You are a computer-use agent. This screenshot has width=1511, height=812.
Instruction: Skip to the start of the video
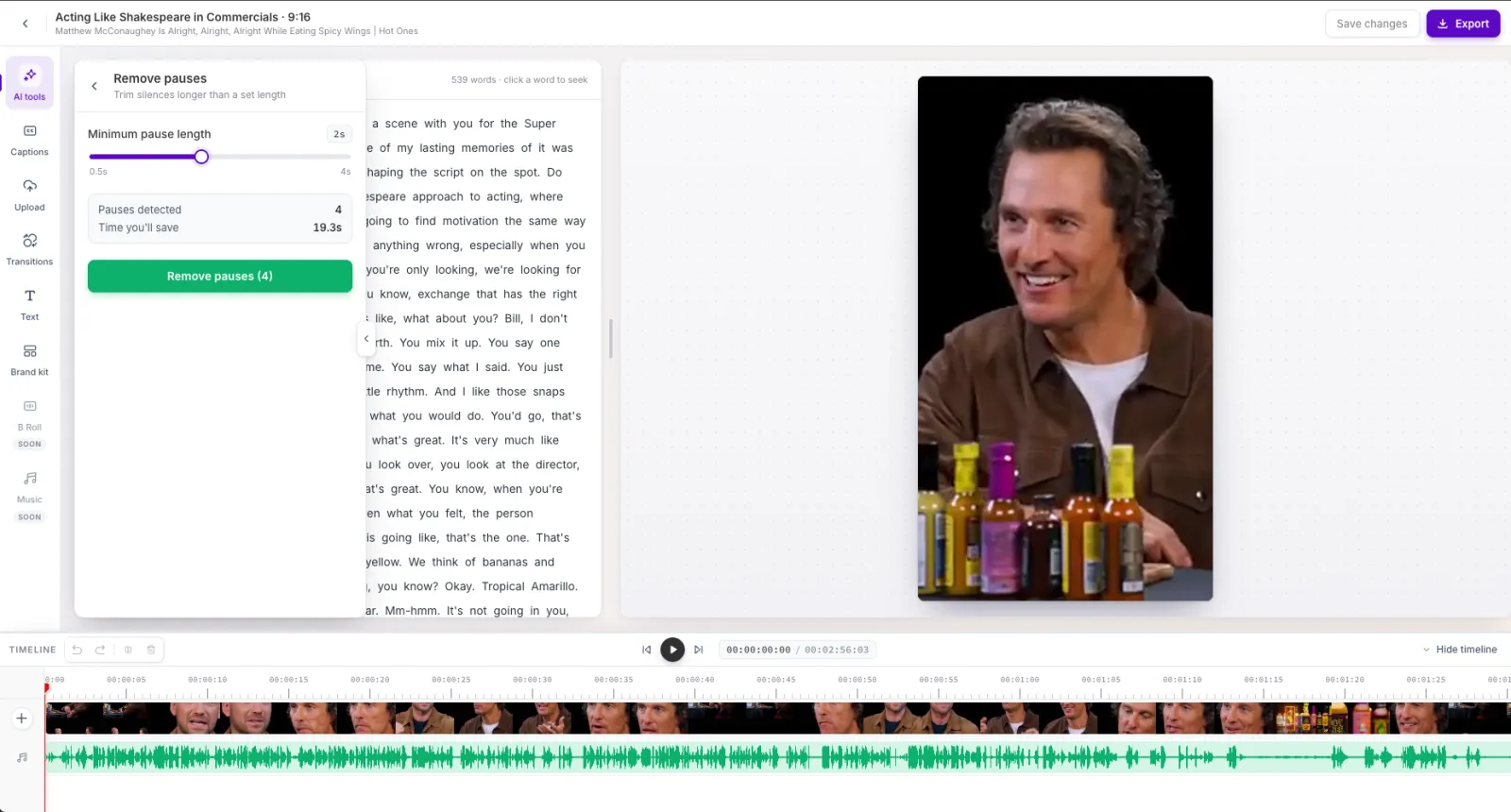coord(646,650)
